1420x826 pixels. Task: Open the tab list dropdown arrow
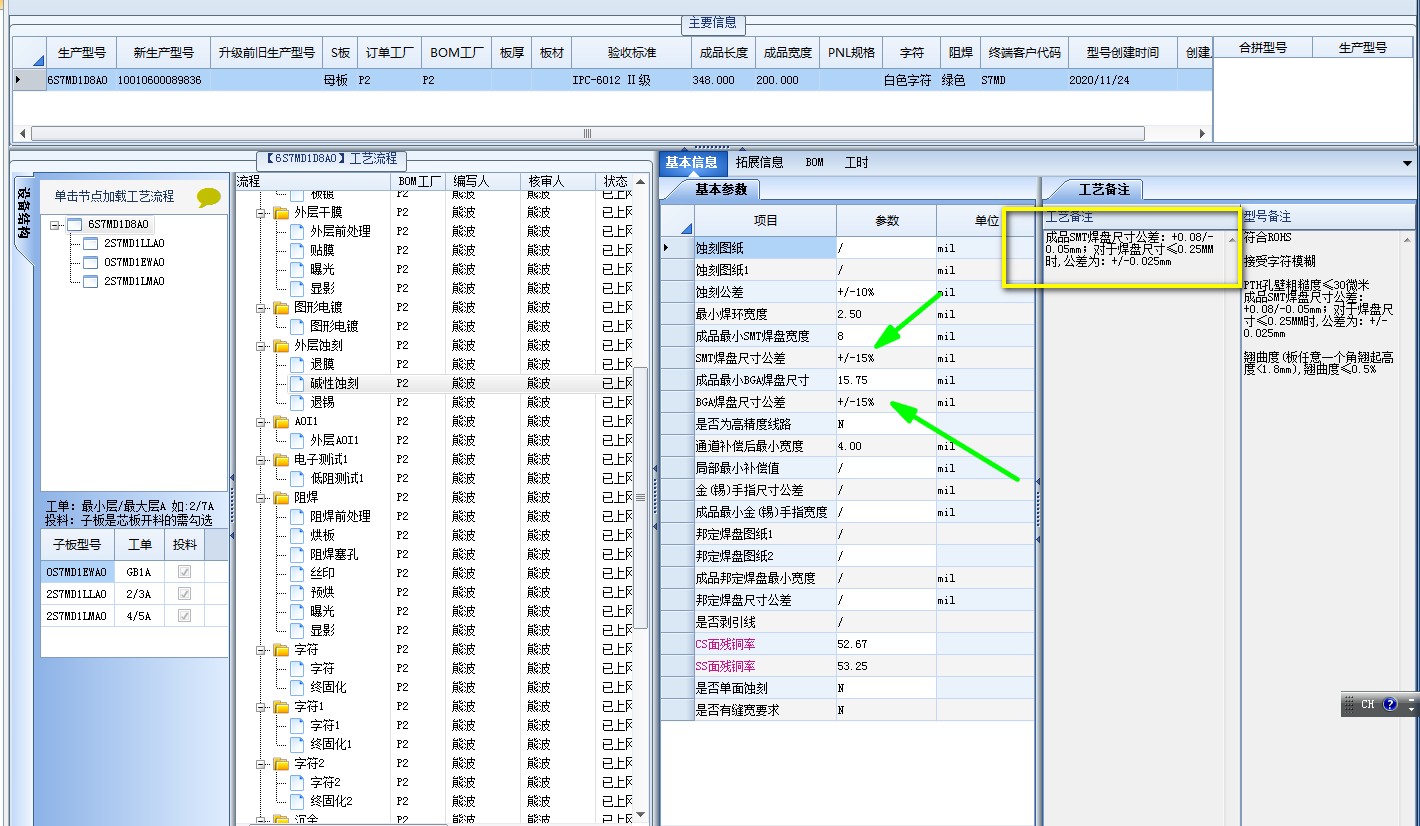click(x=1408, y=163)
